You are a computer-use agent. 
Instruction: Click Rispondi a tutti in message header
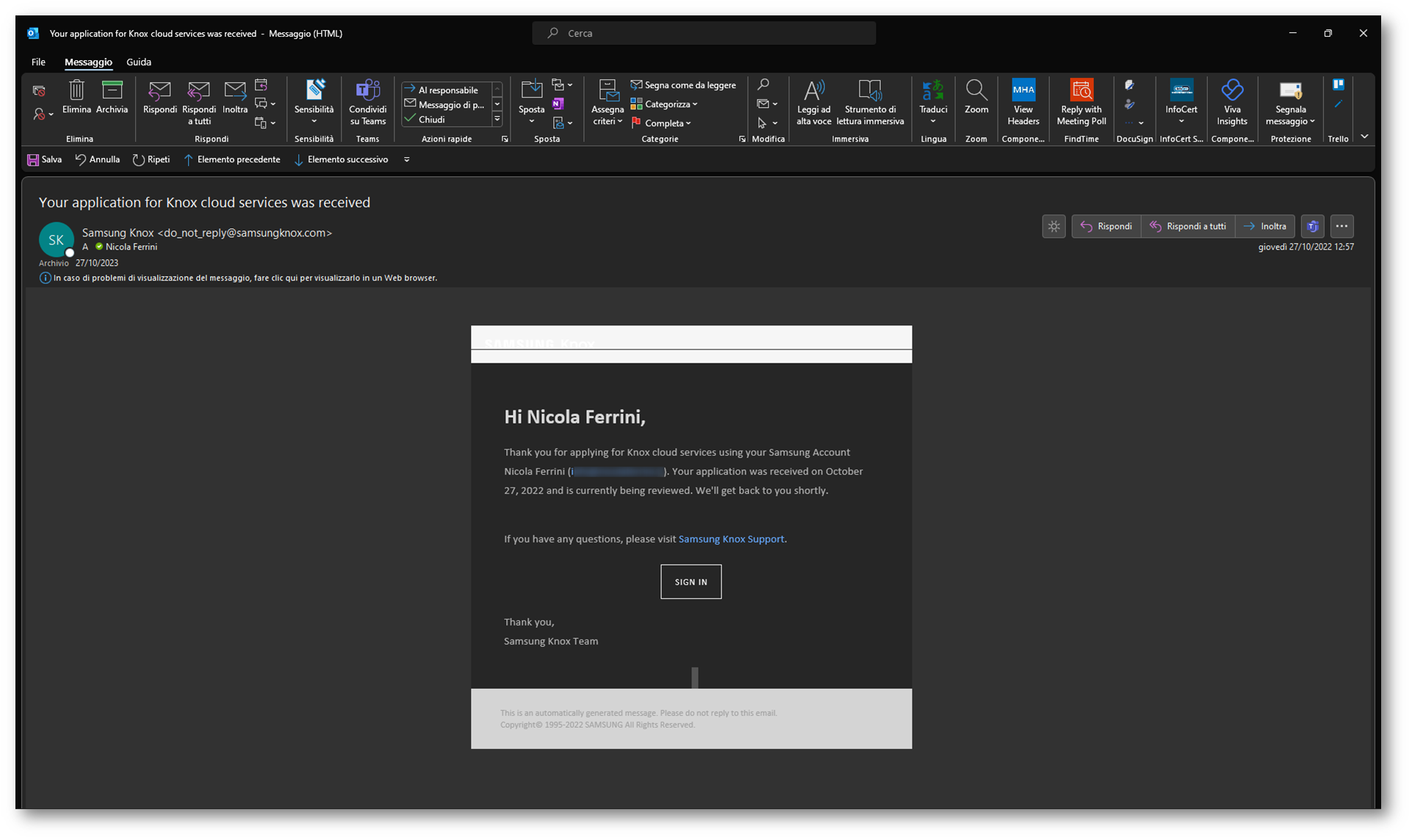pyautogui.click(x=1188, y=226)
